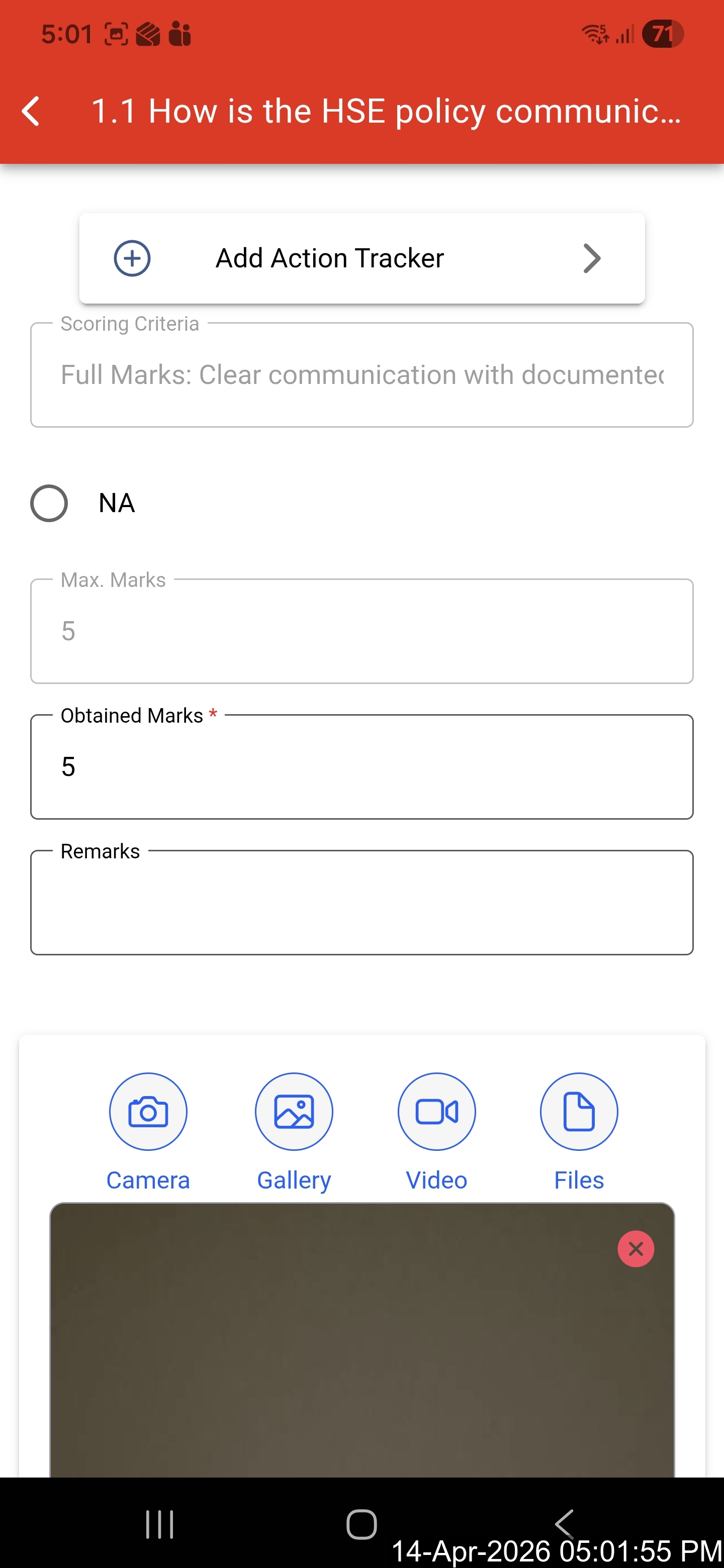Expand Add Action Tracker chevron
The width and height of the screenshot is (724, 1568).
coord(592,258)
